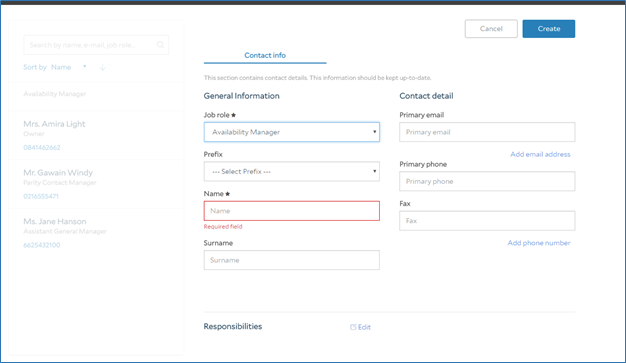Click the search magnifier icon
626x363 pixels.
160,45
